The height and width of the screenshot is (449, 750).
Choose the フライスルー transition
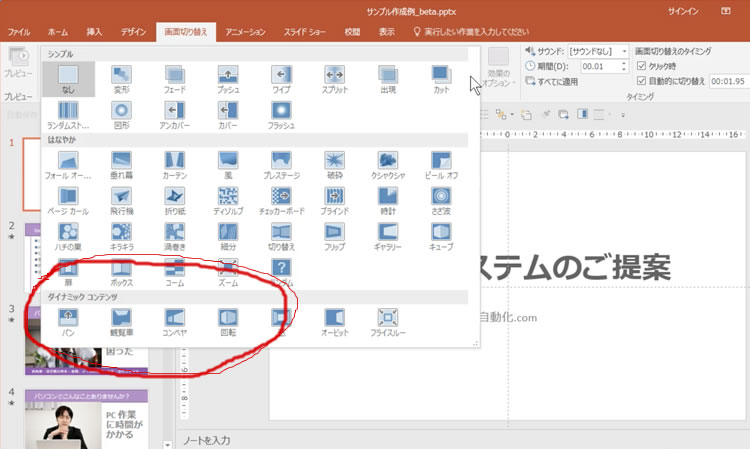click(x=388, y=323)
